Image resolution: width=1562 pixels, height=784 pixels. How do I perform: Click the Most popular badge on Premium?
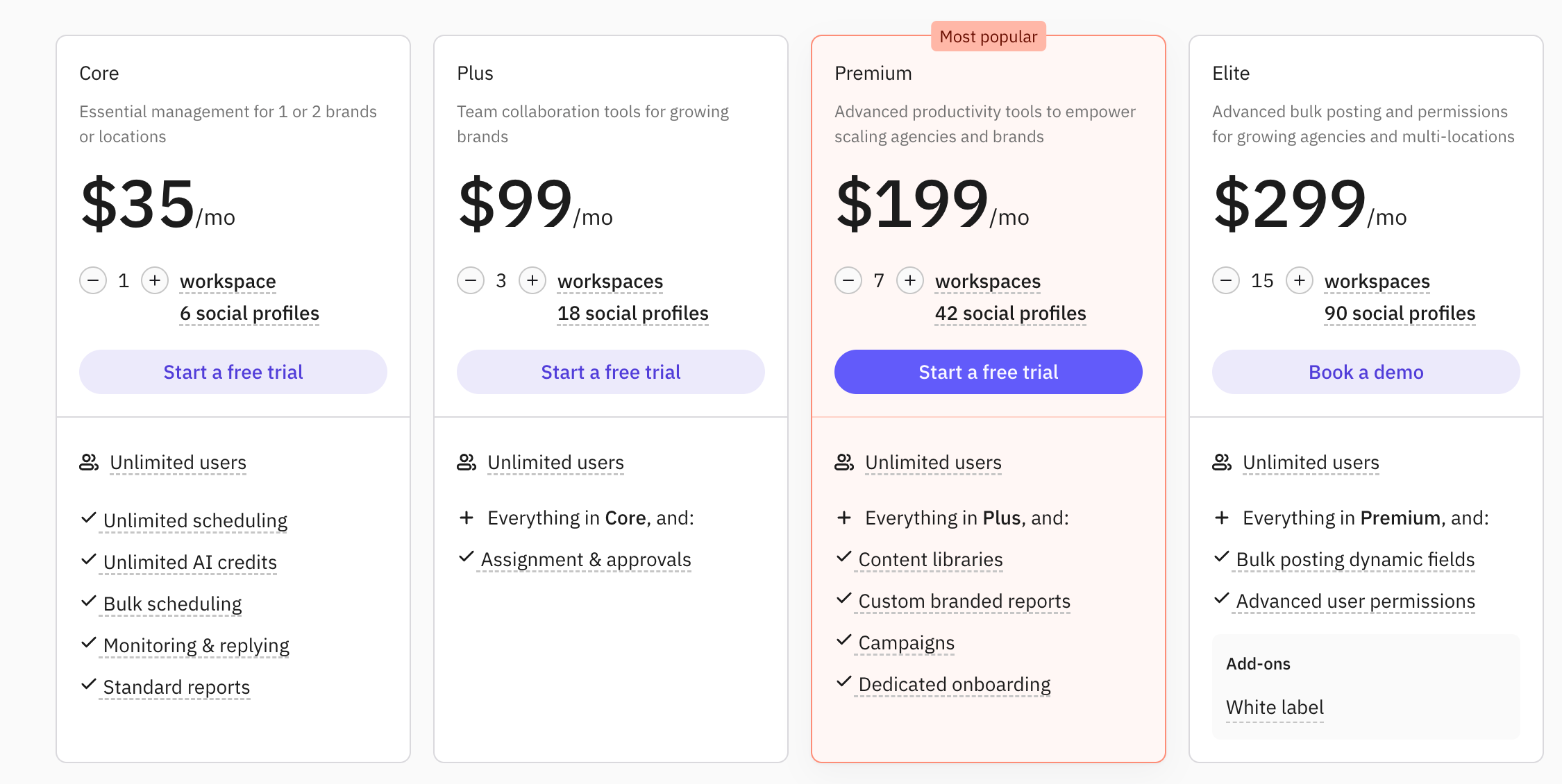[x=989, y=37]
